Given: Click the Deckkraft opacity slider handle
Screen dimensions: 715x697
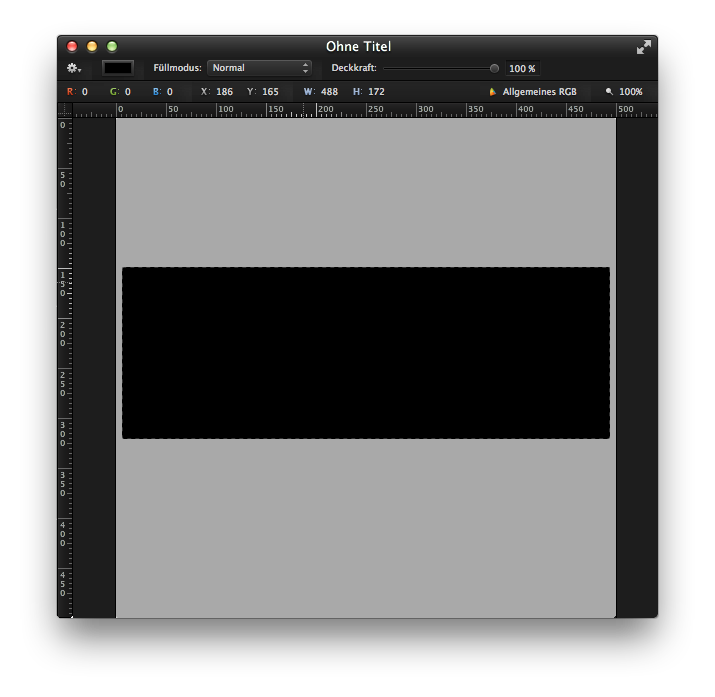Looking at the screenshot, I should 494,68.
